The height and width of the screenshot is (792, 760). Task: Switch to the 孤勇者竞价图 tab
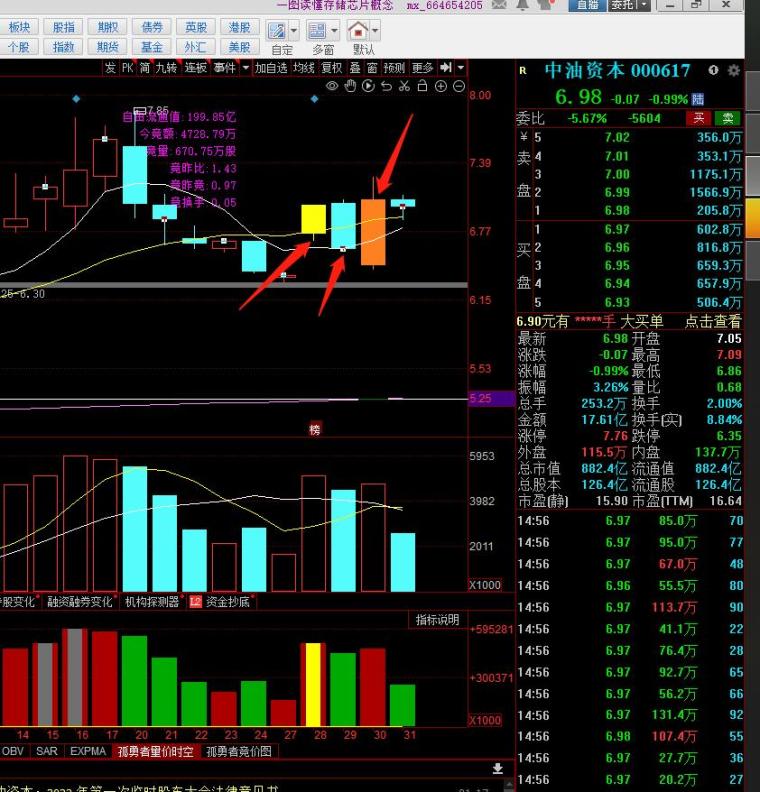[239, 751]
